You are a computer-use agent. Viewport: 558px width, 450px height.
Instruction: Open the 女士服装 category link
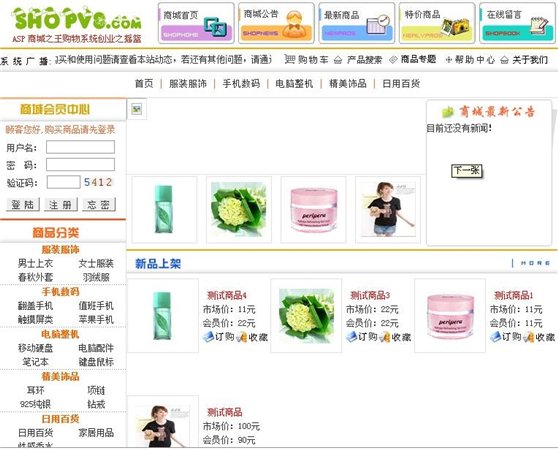[96, 264]
